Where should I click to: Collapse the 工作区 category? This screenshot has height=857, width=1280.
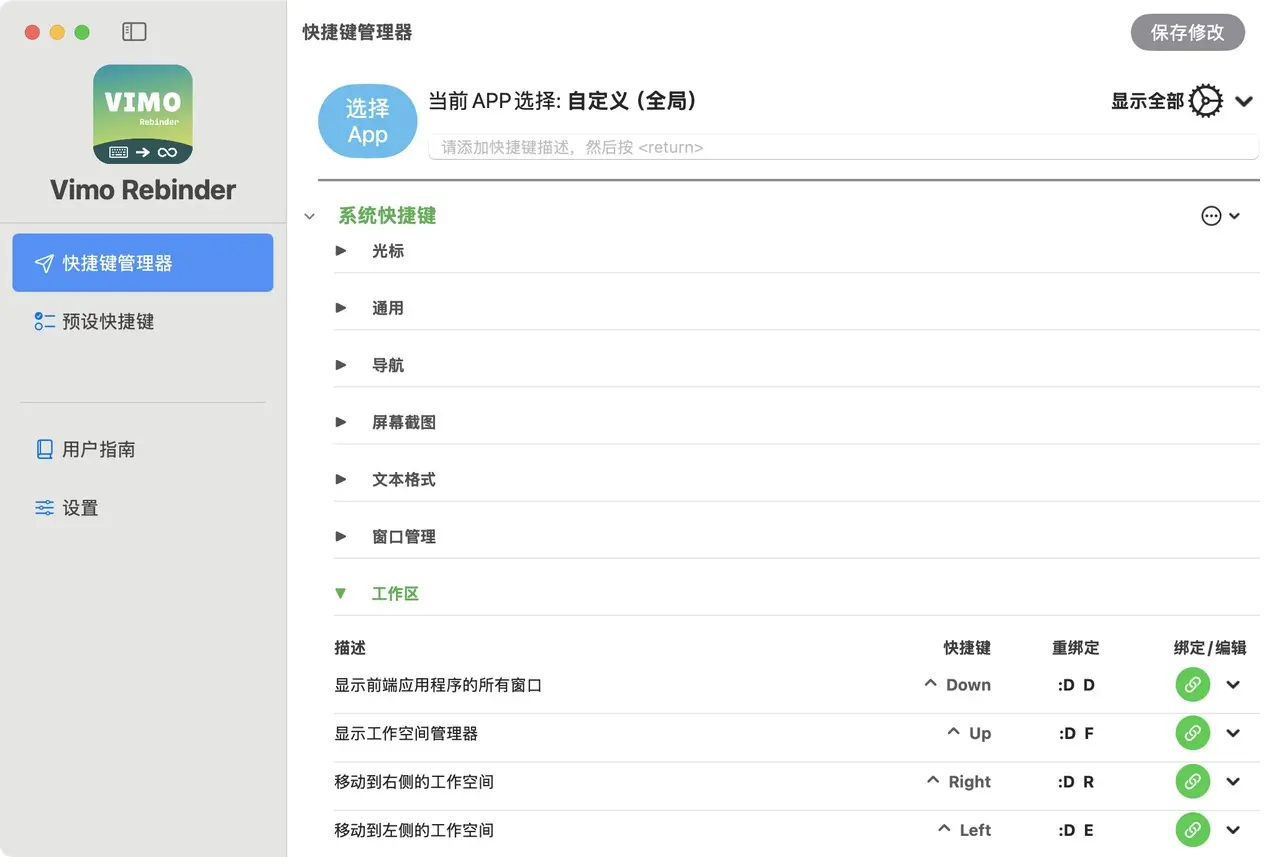click(341, 593)
